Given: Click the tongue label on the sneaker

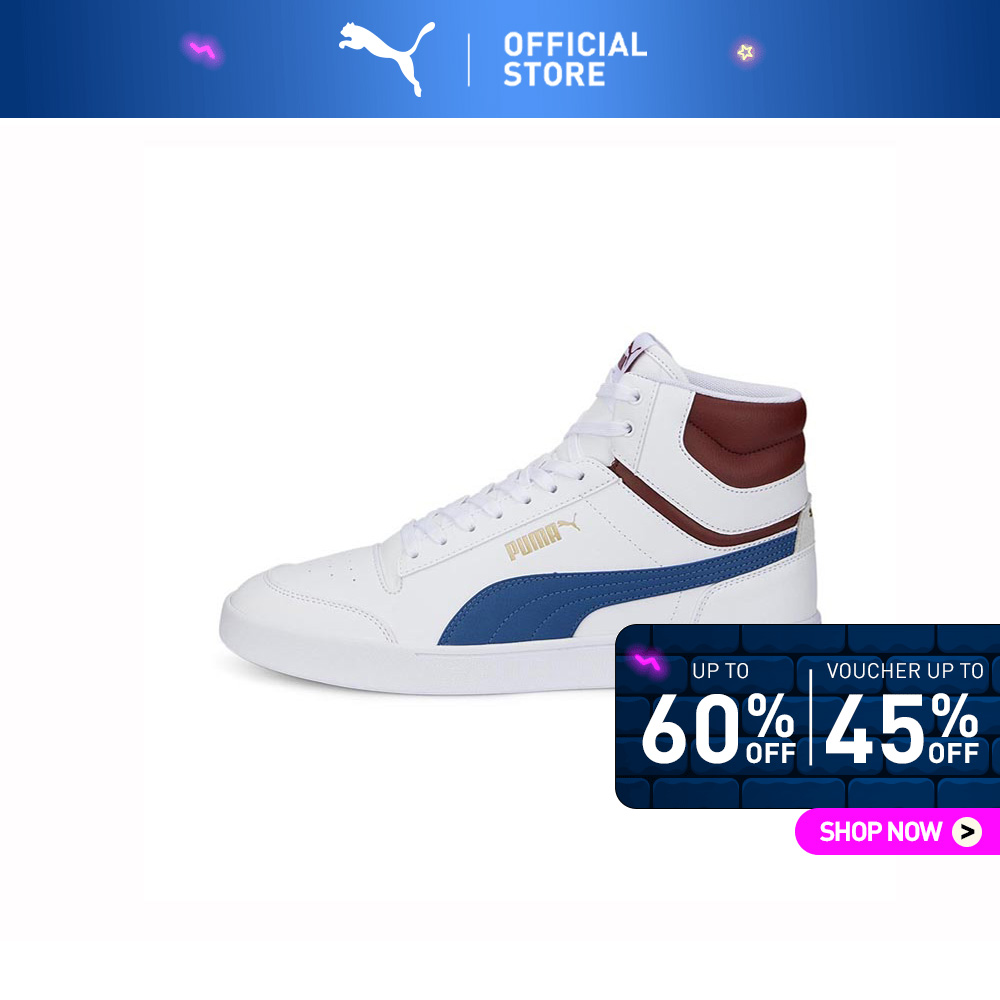Looking at the screenshot, I should 630,355.
